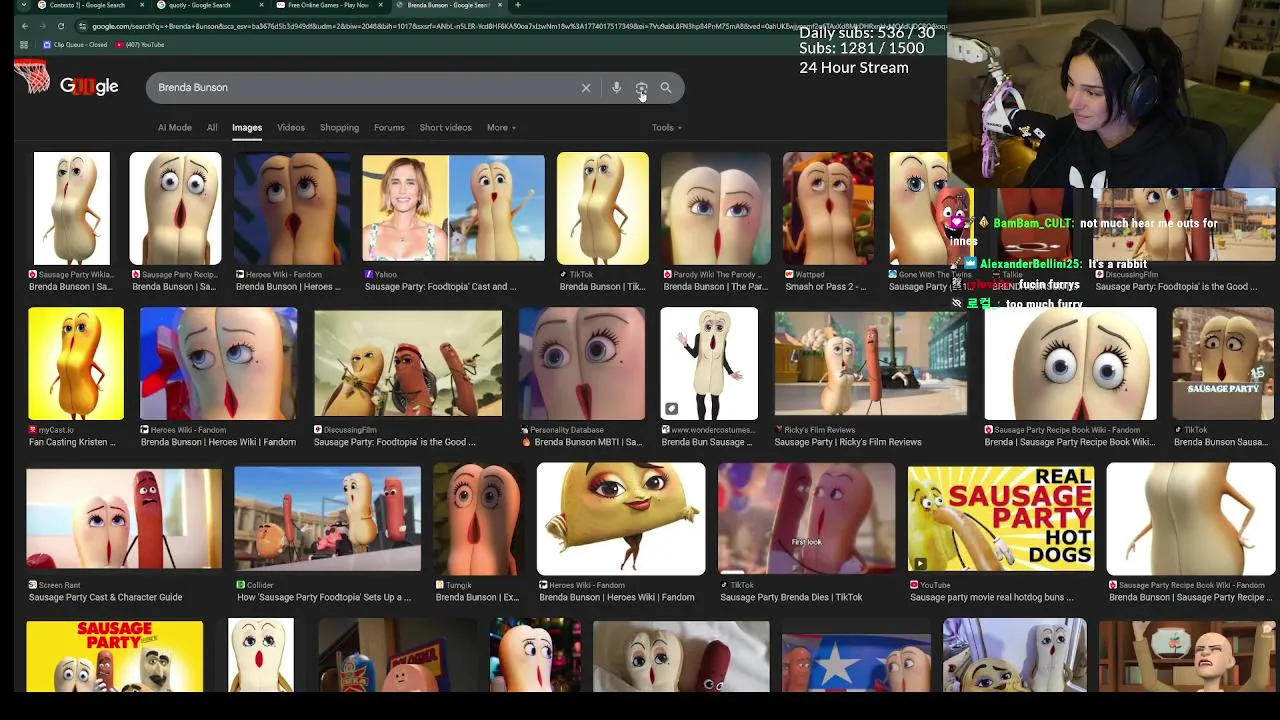Viewport: 1280px width, 720px height.
Task: Open 'Smash or Pass 2 -' Wattpad result
Action: [x=826, y=287]
